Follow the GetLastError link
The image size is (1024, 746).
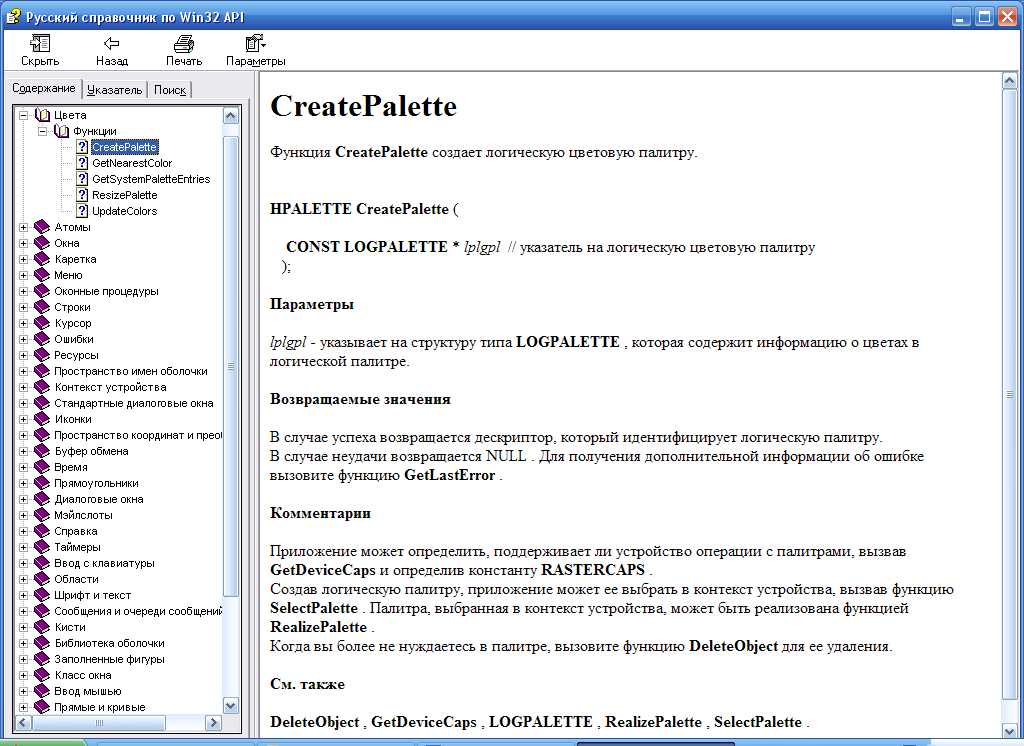(449, 475)
